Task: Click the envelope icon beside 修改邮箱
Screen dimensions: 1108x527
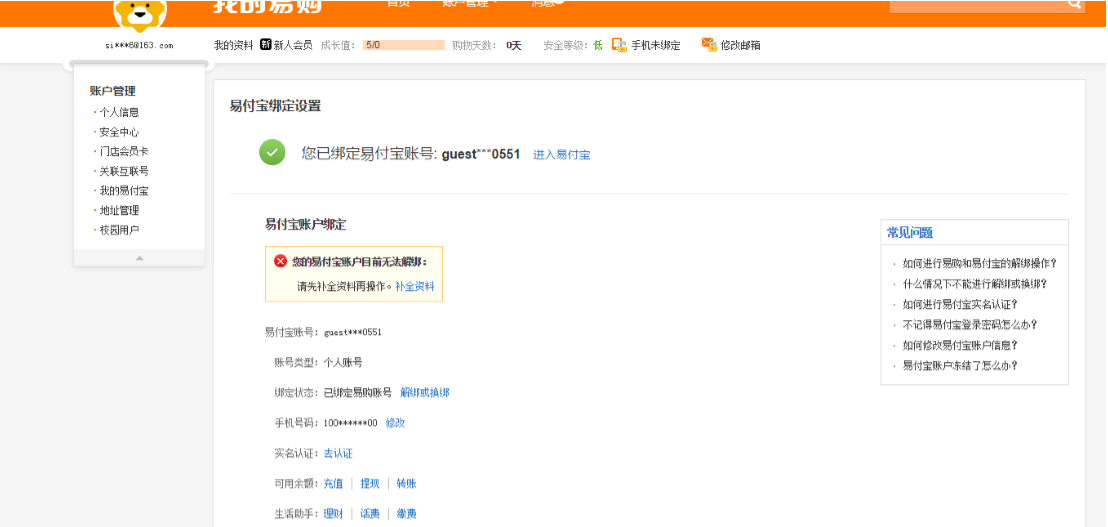Action: pyautogui.click(x=709, y=45)
